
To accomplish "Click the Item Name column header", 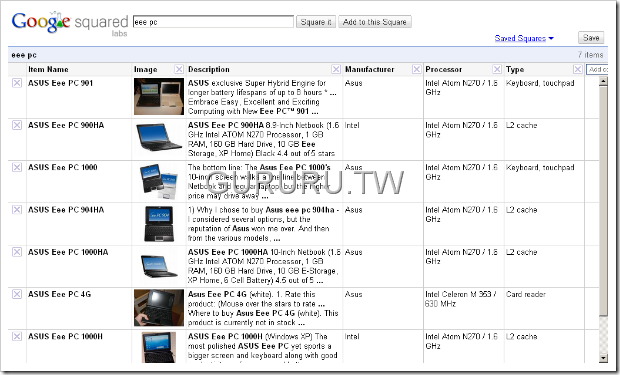I will coord(48,69).
